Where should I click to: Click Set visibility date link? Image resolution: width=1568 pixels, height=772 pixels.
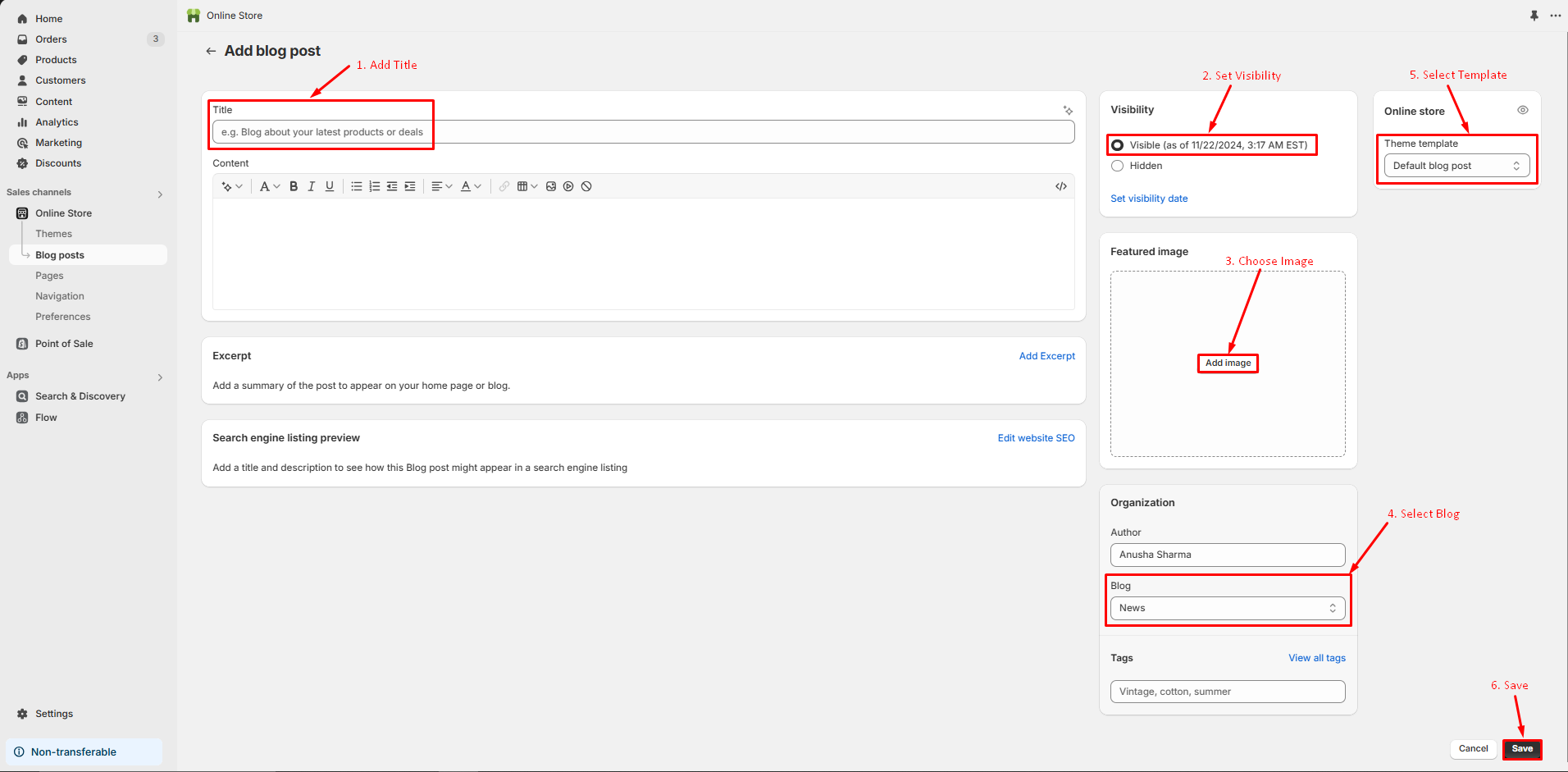tap(1149, 199)
